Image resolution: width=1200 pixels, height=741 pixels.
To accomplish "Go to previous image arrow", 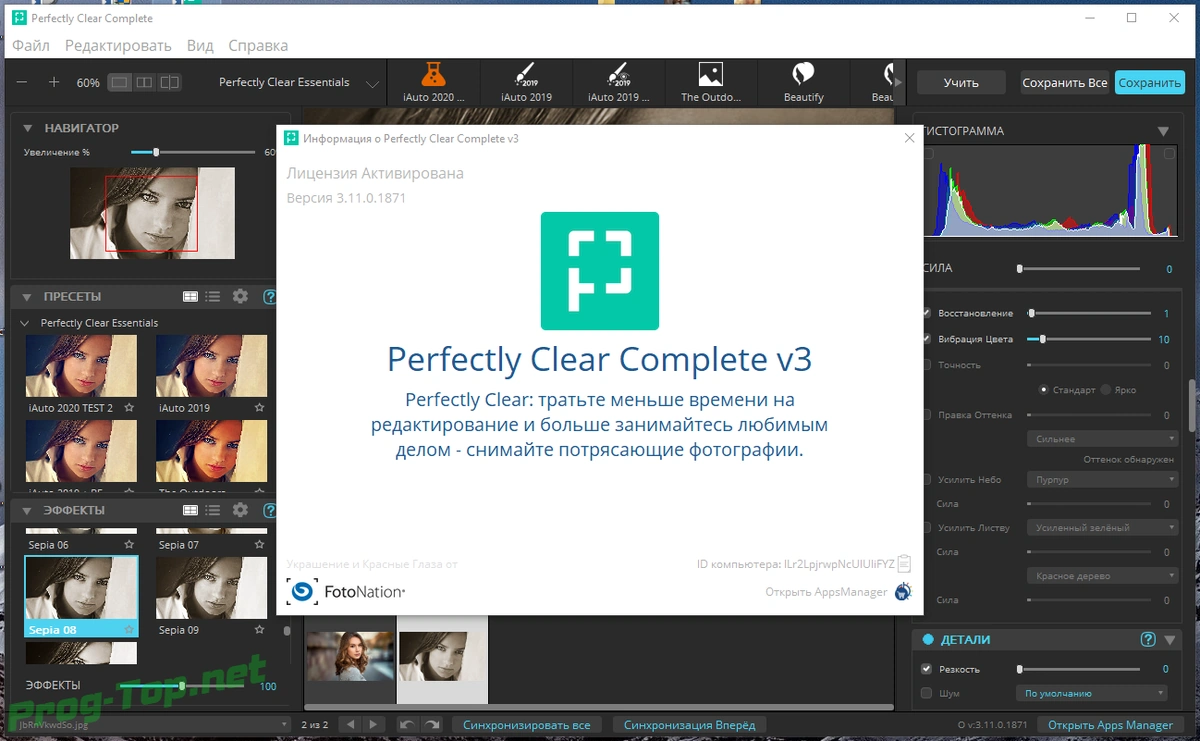I will click(349, 724).
